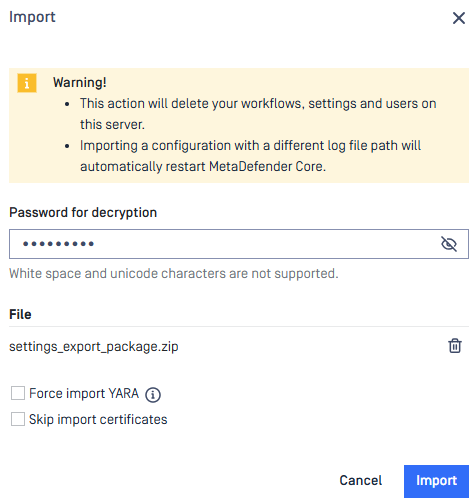Viewport: 471px width, 499px height.
Task: Enable the Force import YARA checkbox
Action: 18,393
